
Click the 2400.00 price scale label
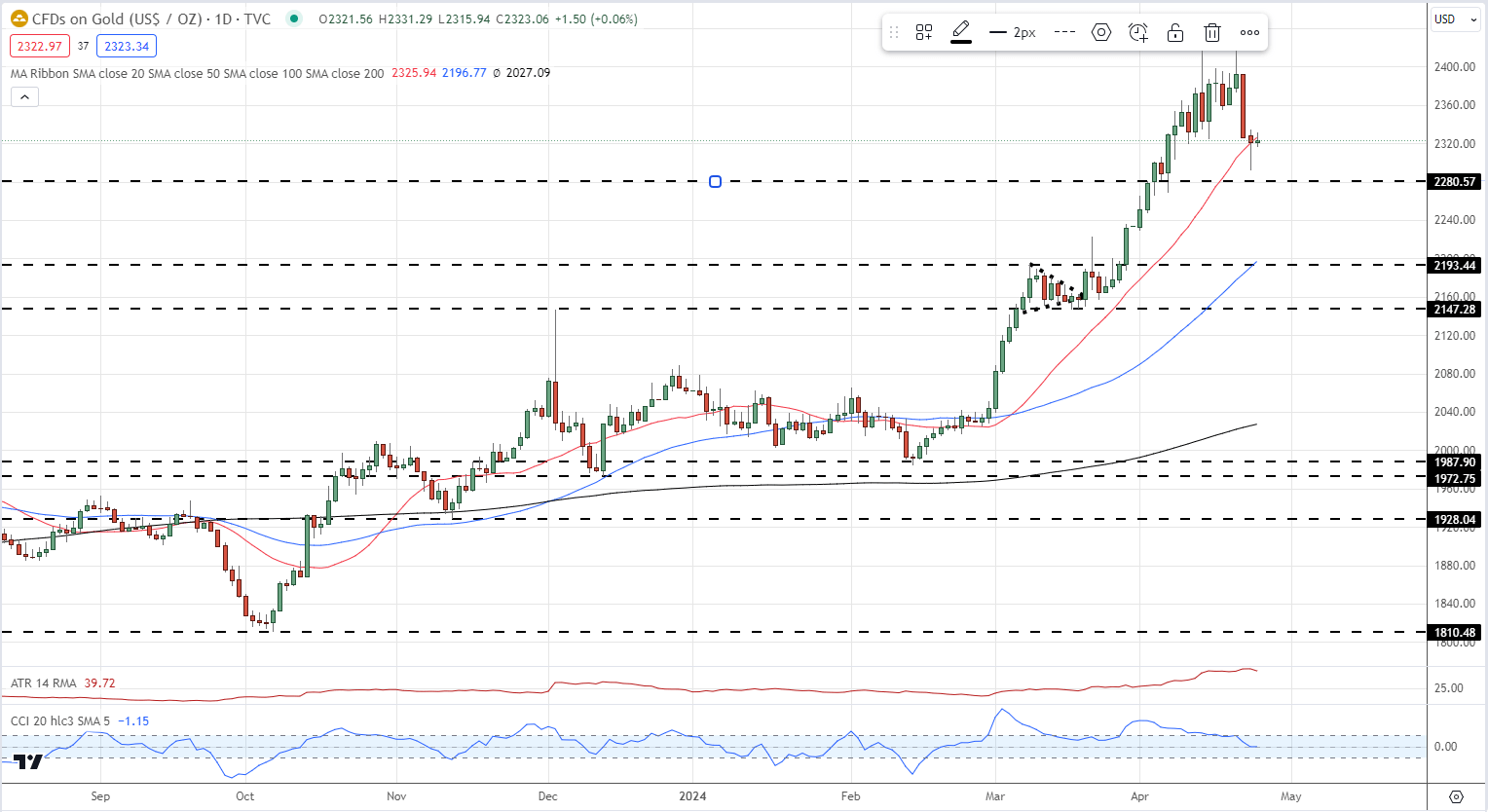coord(1455,67)
